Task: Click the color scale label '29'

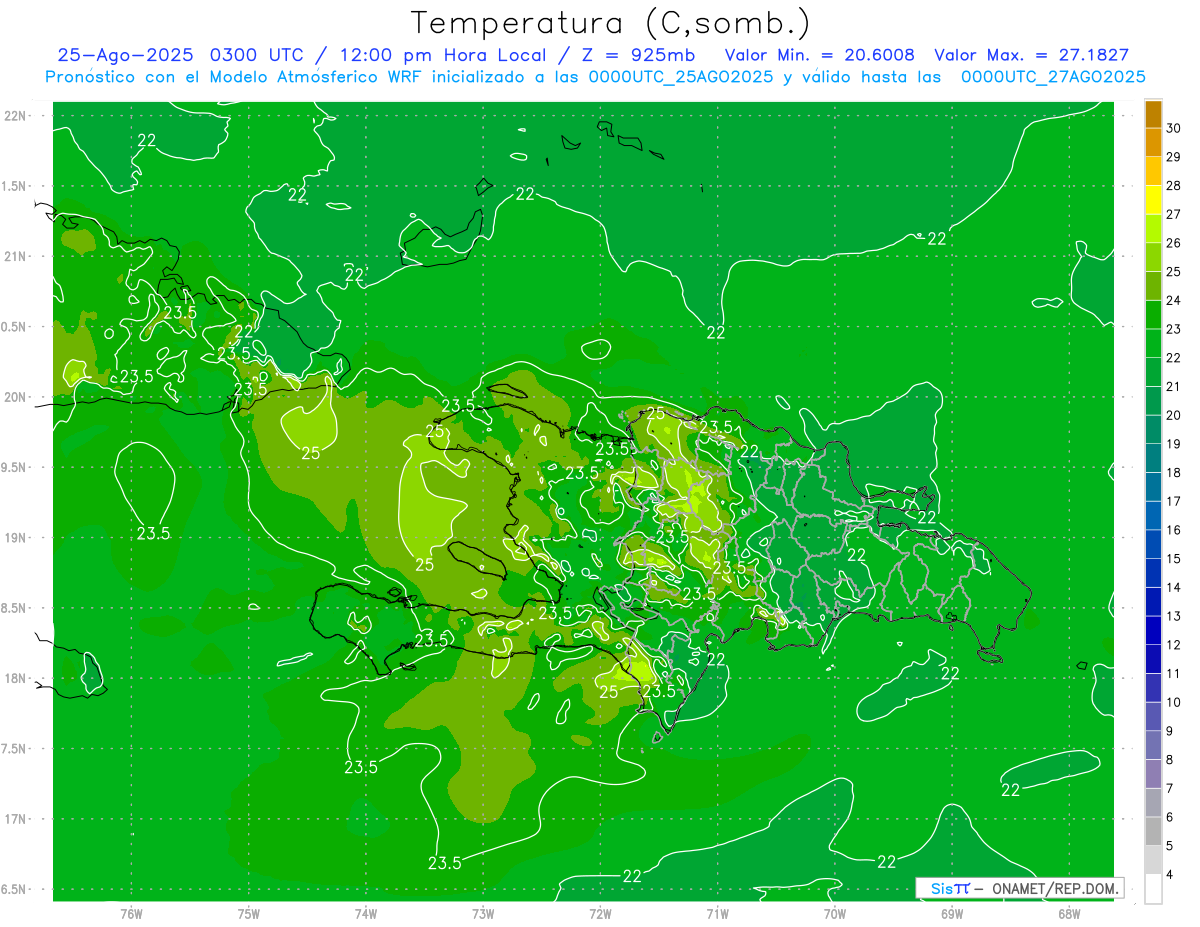Action: click(1173, 157)
